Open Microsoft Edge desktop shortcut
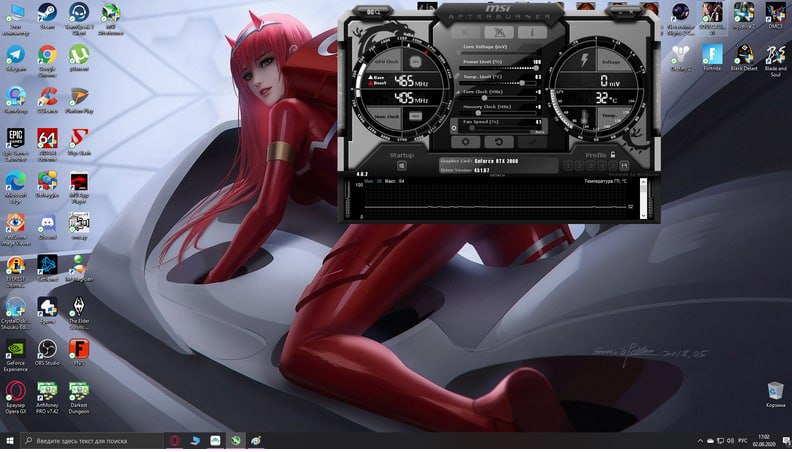 tap(16, 187)
